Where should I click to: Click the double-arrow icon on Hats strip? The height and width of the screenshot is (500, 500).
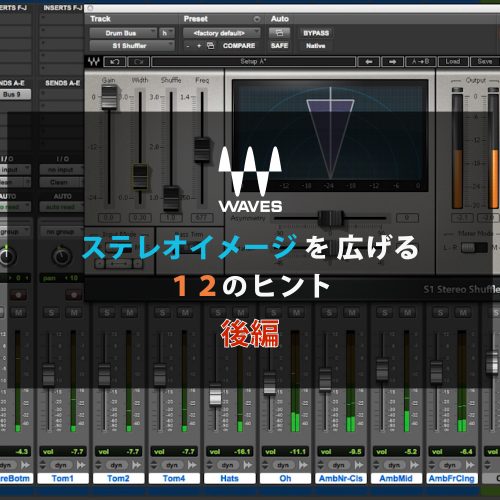point(248,465)
